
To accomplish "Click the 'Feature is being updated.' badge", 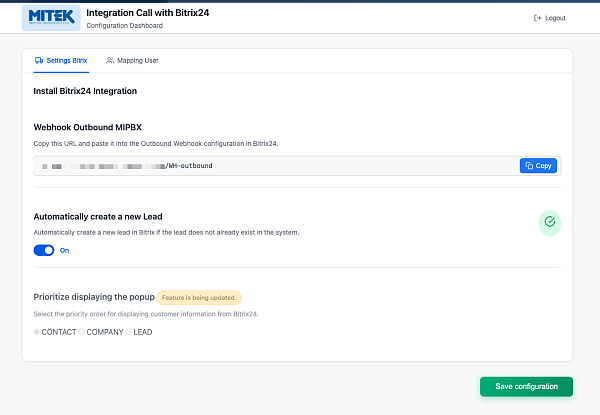I will coord(199,298).
